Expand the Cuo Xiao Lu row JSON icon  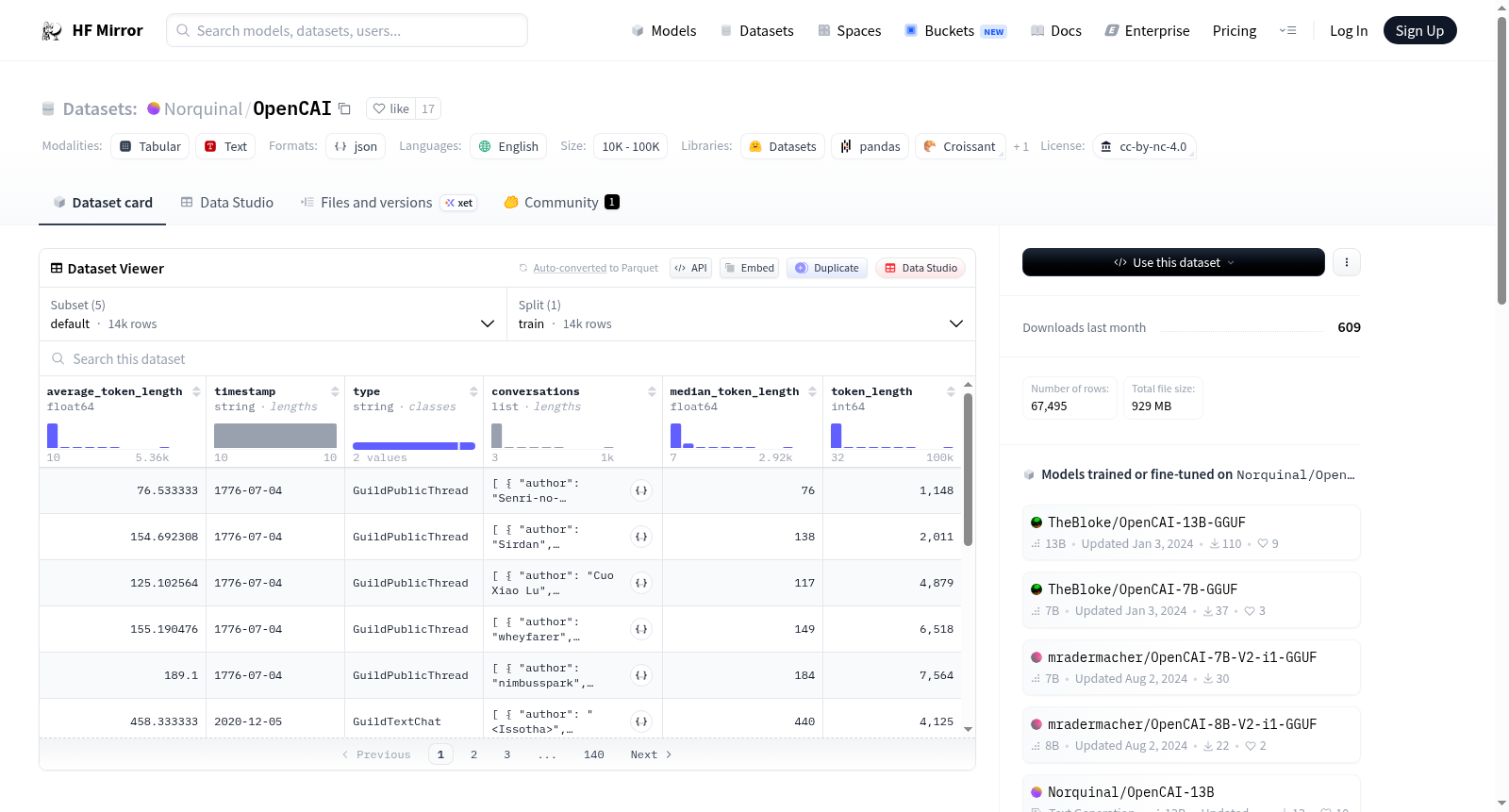641,583
